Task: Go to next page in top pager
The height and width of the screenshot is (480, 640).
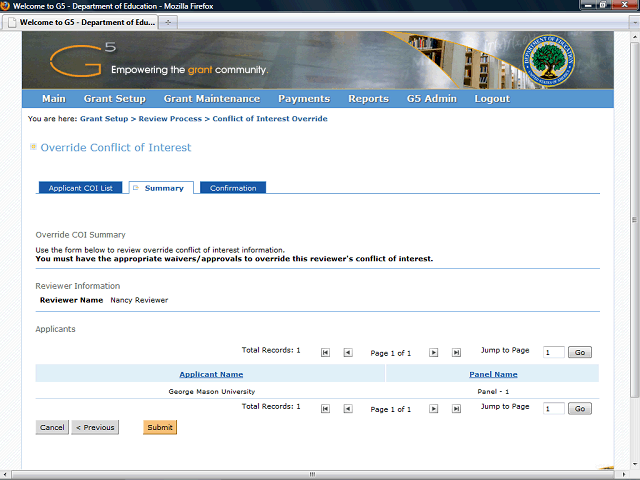Action: (433, 353)
